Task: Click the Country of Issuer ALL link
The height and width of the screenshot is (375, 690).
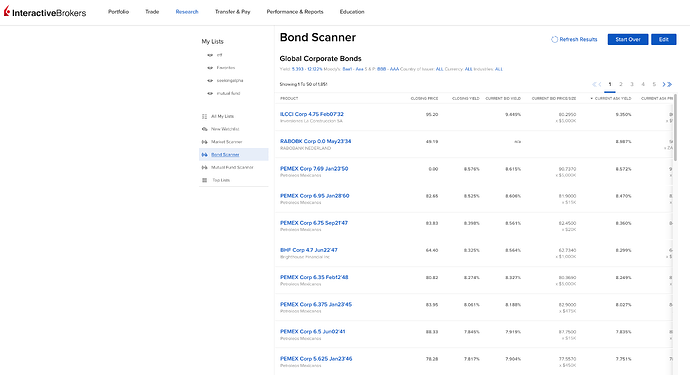Action: point(439,69)
